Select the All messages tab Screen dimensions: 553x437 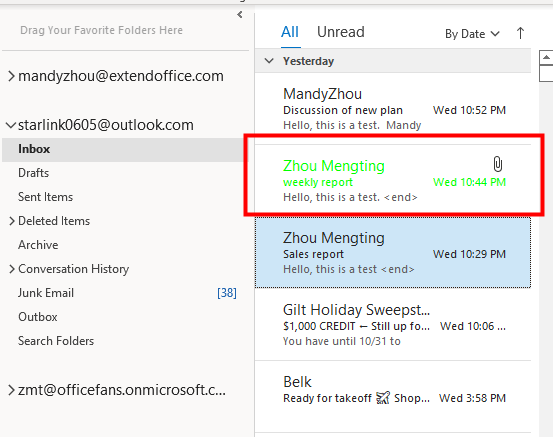[x=290, y=32]
